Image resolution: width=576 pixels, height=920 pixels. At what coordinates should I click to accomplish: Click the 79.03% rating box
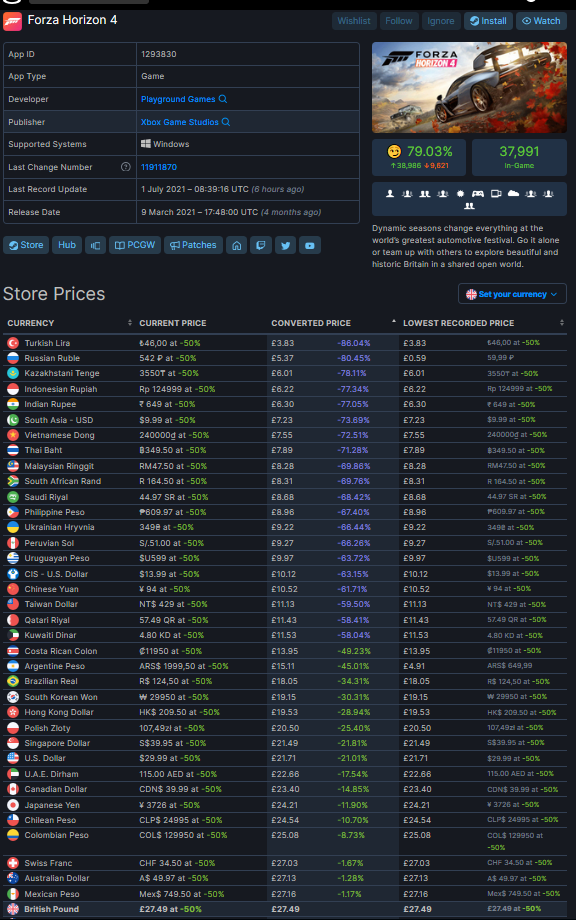(x=419, y=157)
